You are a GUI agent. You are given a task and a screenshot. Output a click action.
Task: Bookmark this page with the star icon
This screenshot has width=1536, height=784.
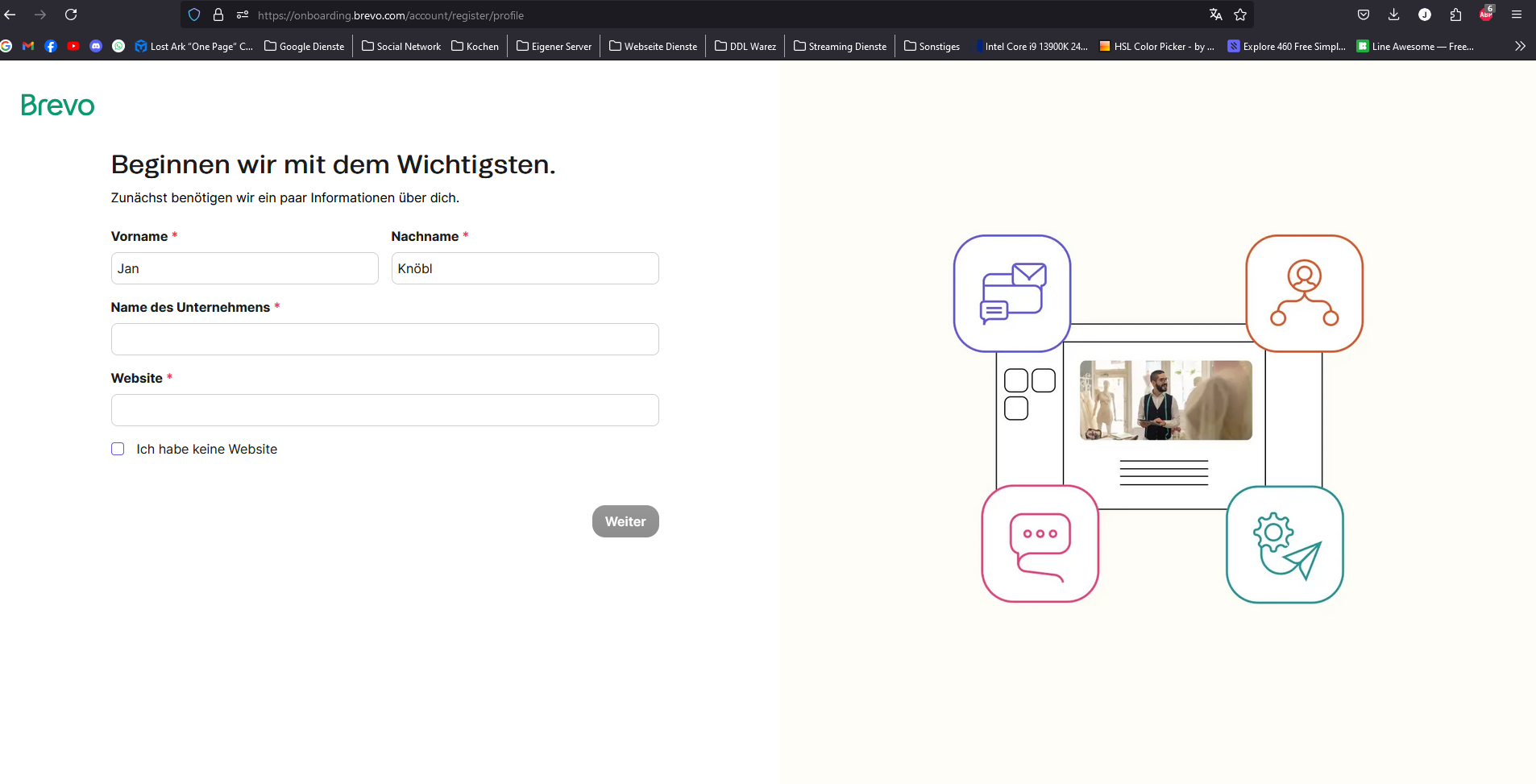(1240, 15)
